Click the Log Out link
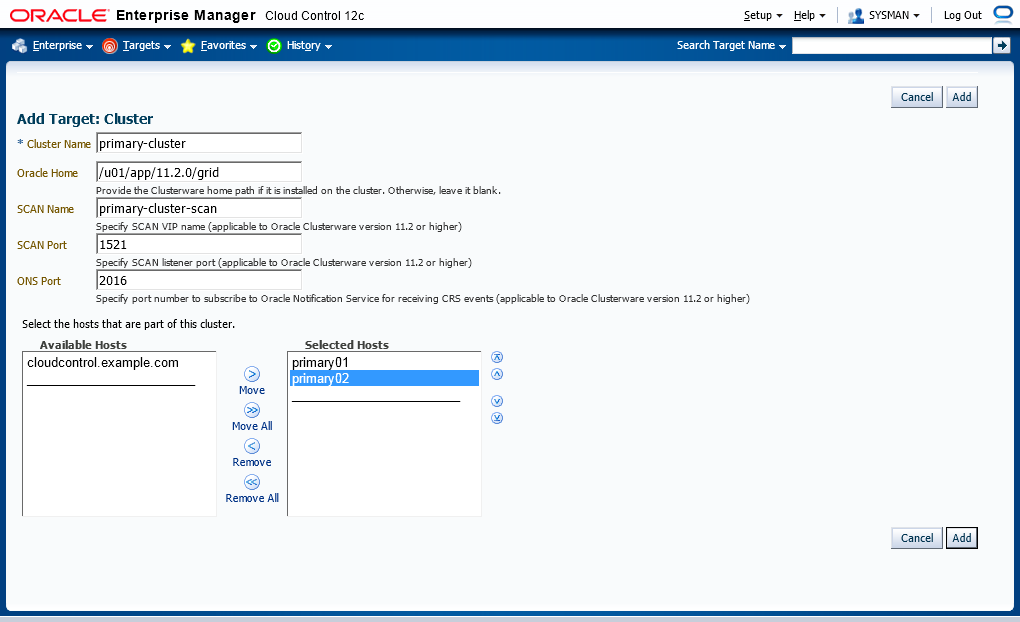 coord(963,16)
